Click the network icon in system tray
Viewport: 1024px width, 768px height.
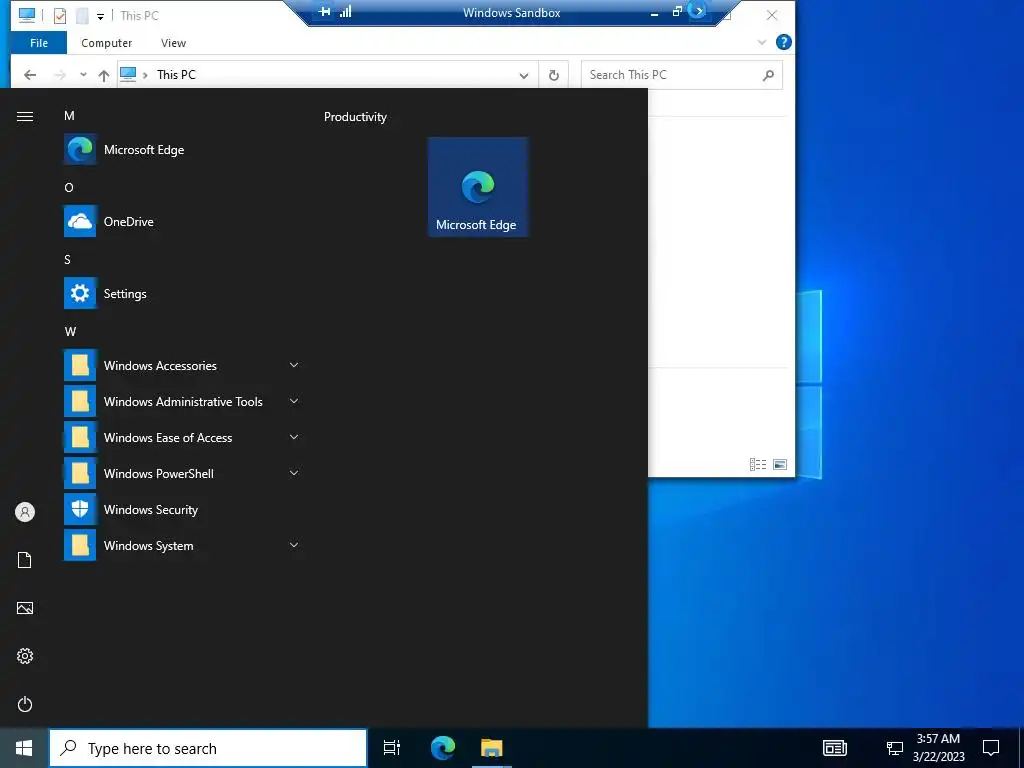895,748
